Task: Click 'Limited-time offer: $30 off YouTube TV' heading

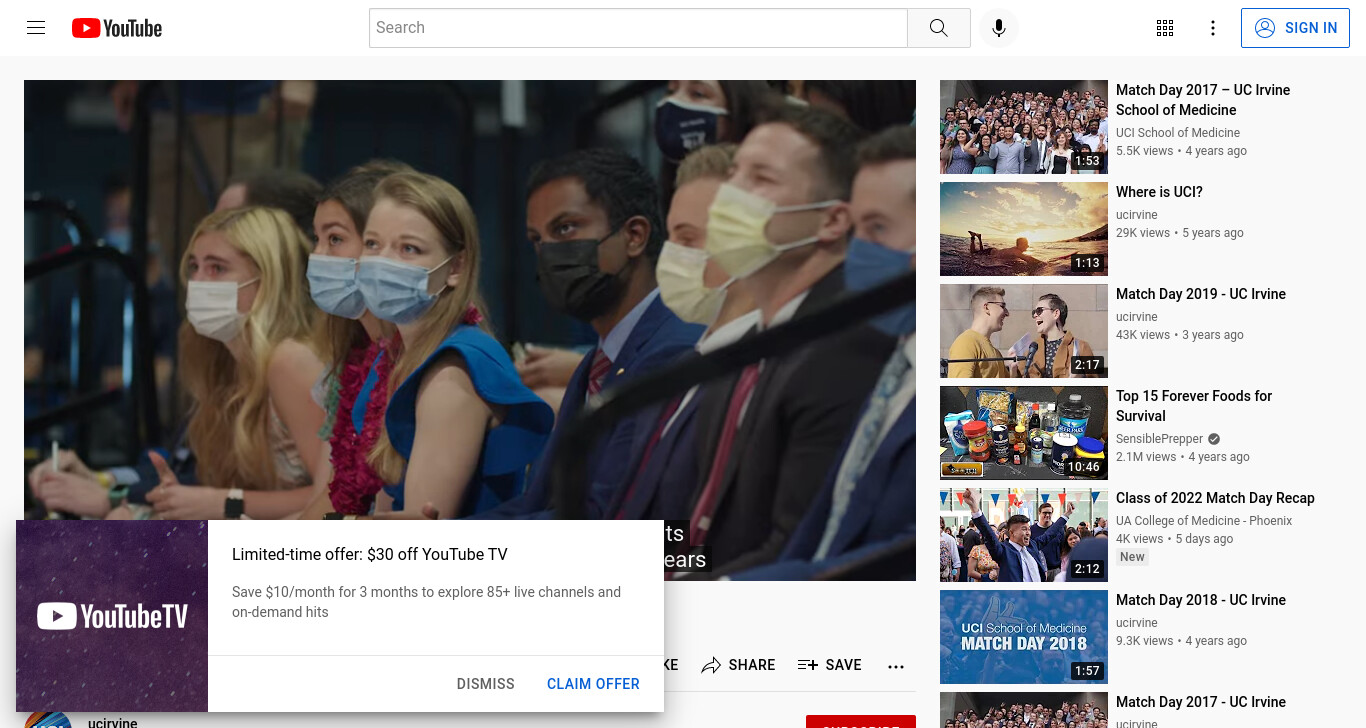Action: pyautogui.click(x=370, y=554)
